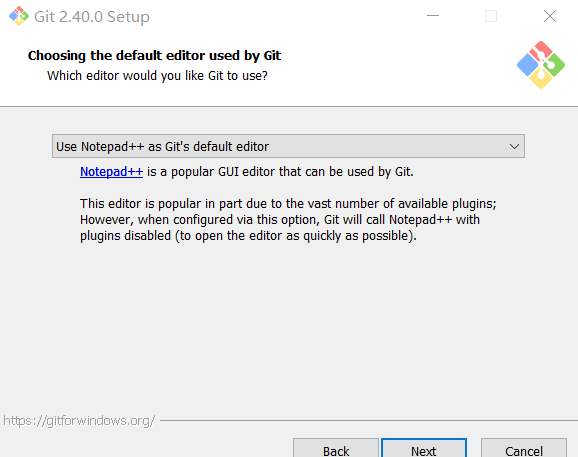
Task: Cancel the Git installation
Action: tap(524, 450)
